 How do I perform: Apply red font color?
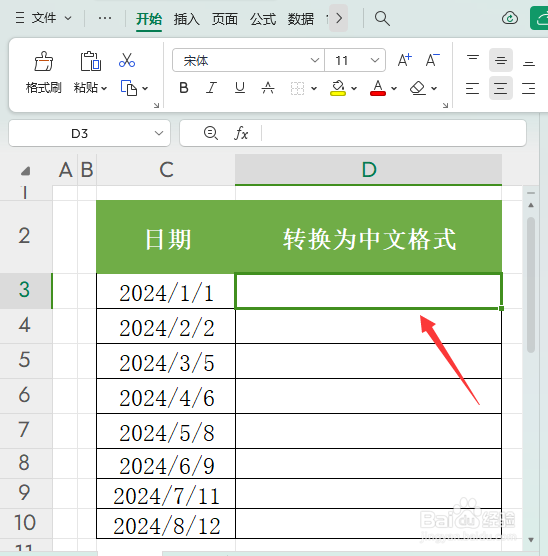[378, 88]
